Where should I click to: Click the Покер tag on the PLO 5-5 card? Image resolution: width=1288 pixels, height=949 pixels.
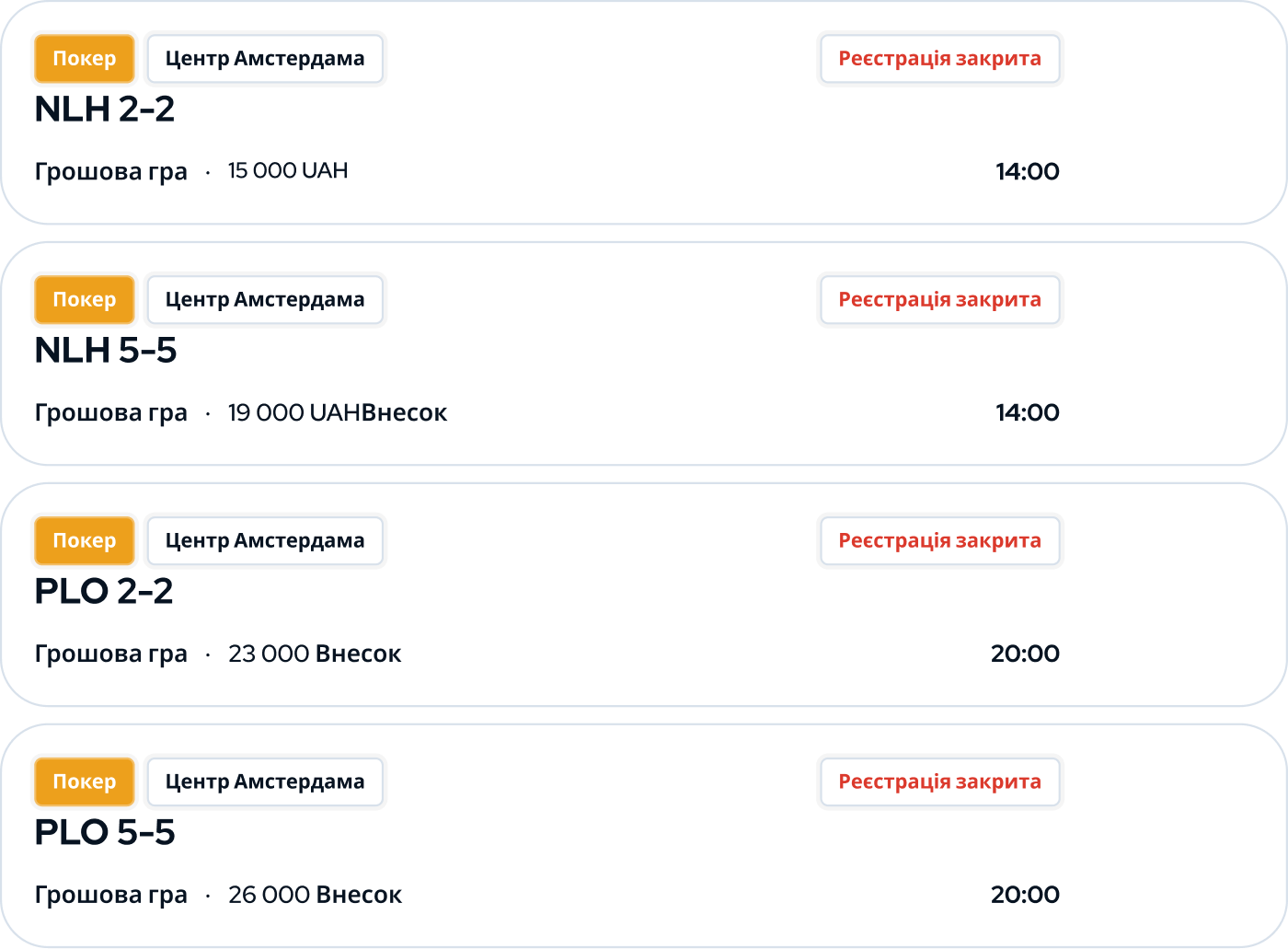85,782
